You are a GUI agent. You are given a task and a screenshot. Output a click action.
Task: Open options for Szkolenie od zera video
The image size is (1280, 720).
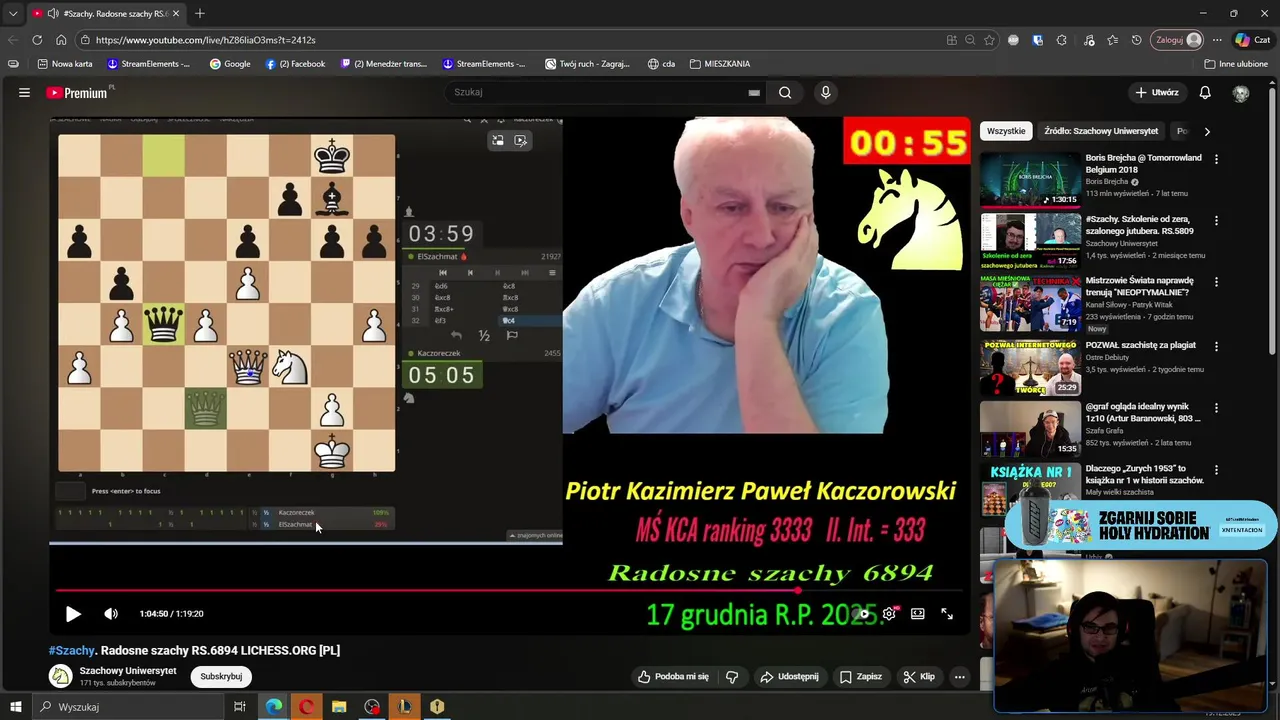1216,221
